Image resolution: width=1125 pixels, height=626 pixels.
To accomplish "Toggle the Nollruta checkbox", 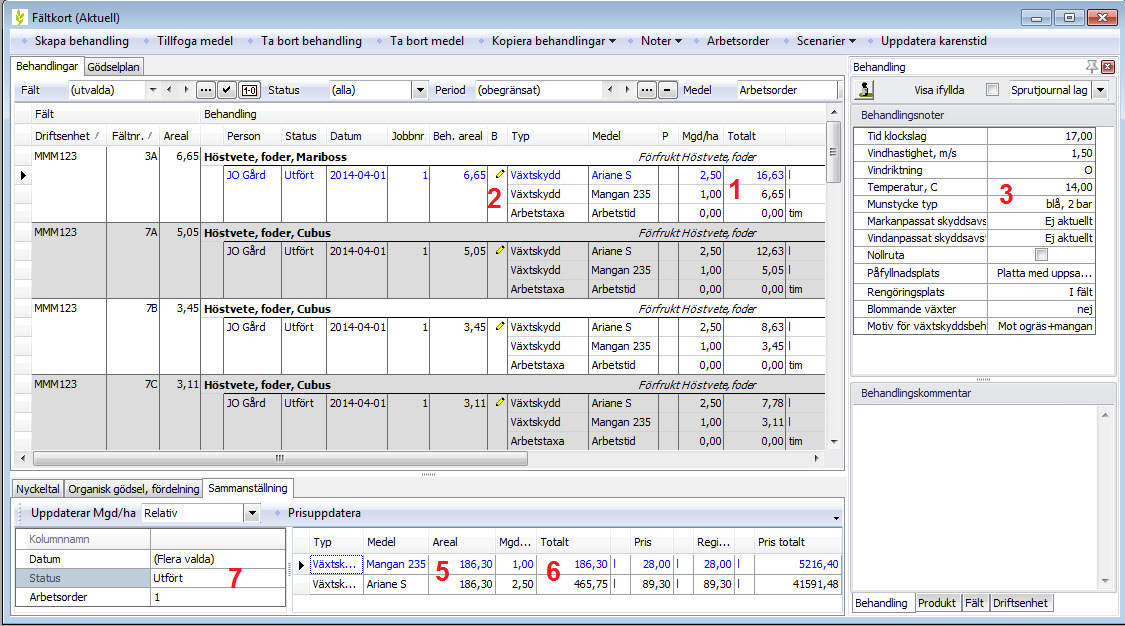I will (1041, 255).
